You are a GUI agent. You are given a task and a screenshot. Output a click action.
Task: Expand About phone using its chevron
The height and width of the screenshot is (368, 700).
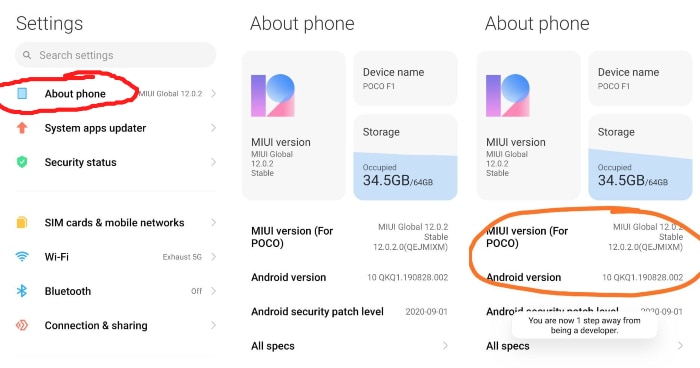[213, 93]
